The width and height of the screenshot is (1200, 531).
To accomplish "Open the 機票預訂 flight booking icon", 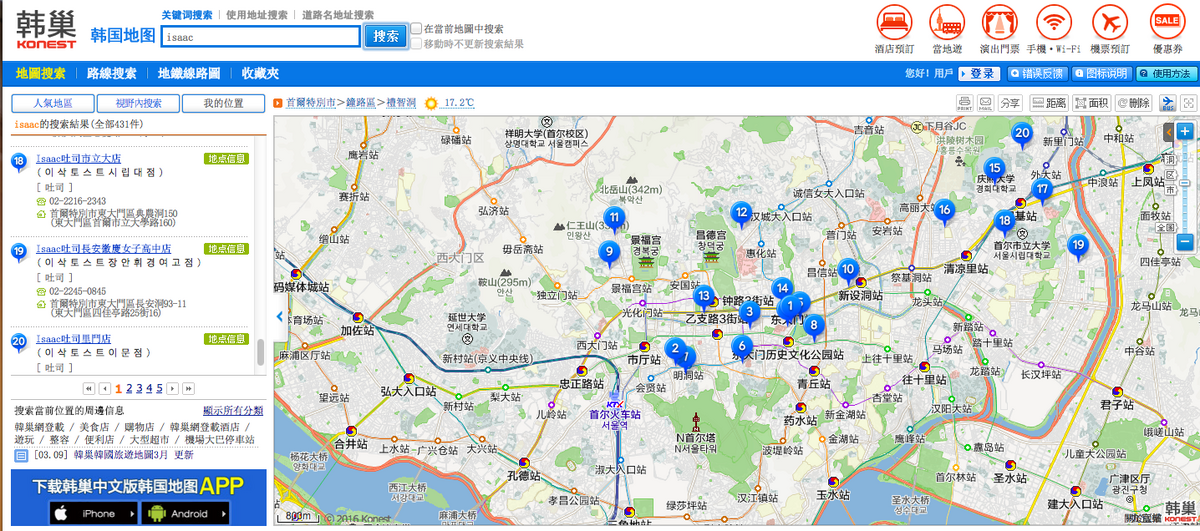I will [x=1109, y=22].
